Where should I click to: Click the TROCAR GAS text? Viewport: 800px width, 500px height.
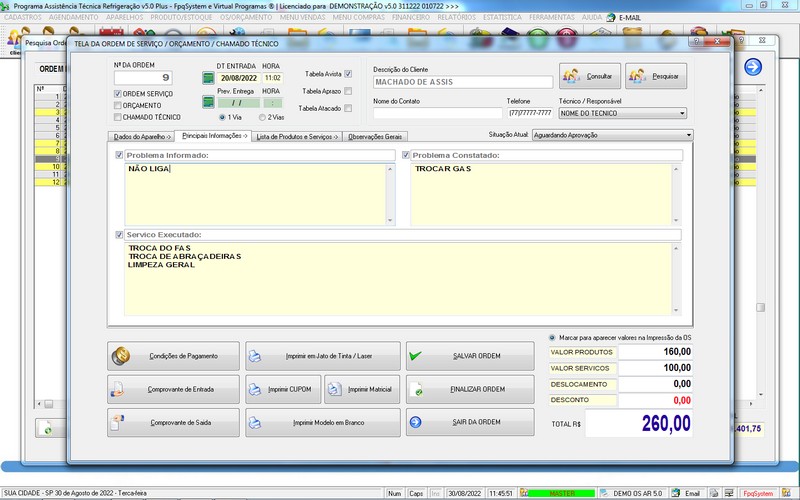pyautogui.click(x=443, y=169)
